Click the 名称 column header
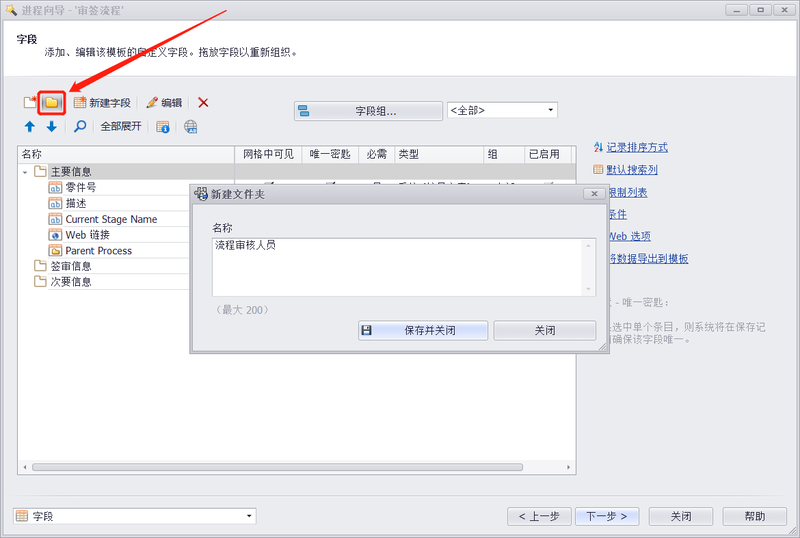 pos(126,154)
